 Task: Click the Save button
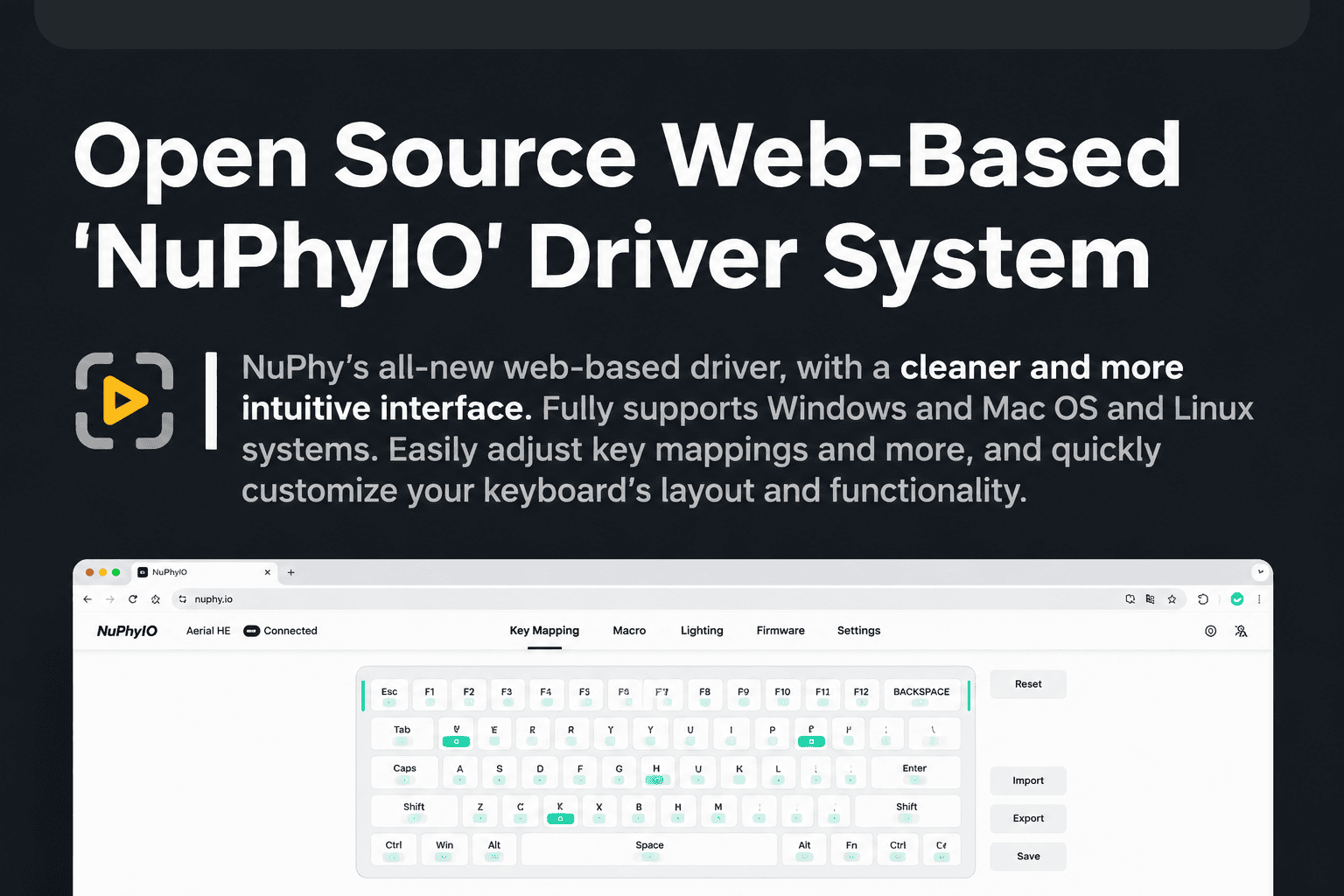point(1028,857)
